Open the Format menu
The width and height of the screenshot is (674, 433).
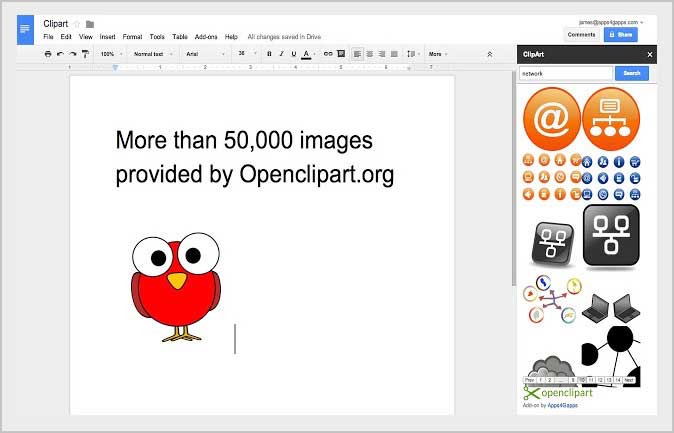coord(132,37)
